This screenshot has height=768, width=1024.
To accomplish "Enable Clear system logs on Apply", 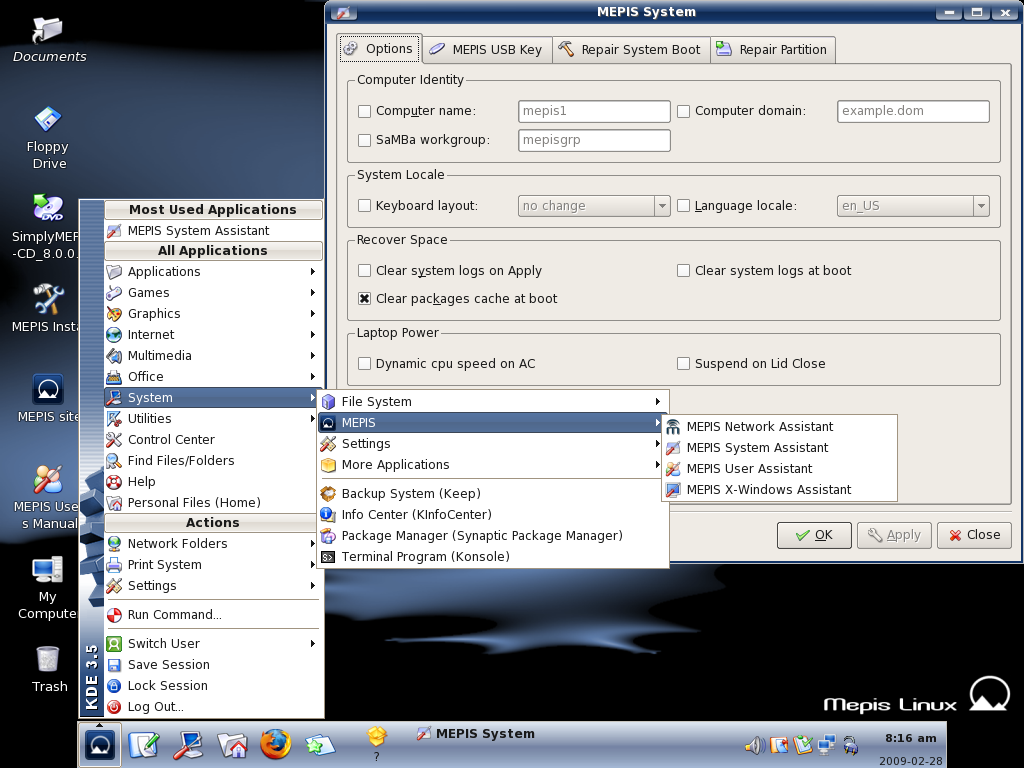I will point(364,271).
